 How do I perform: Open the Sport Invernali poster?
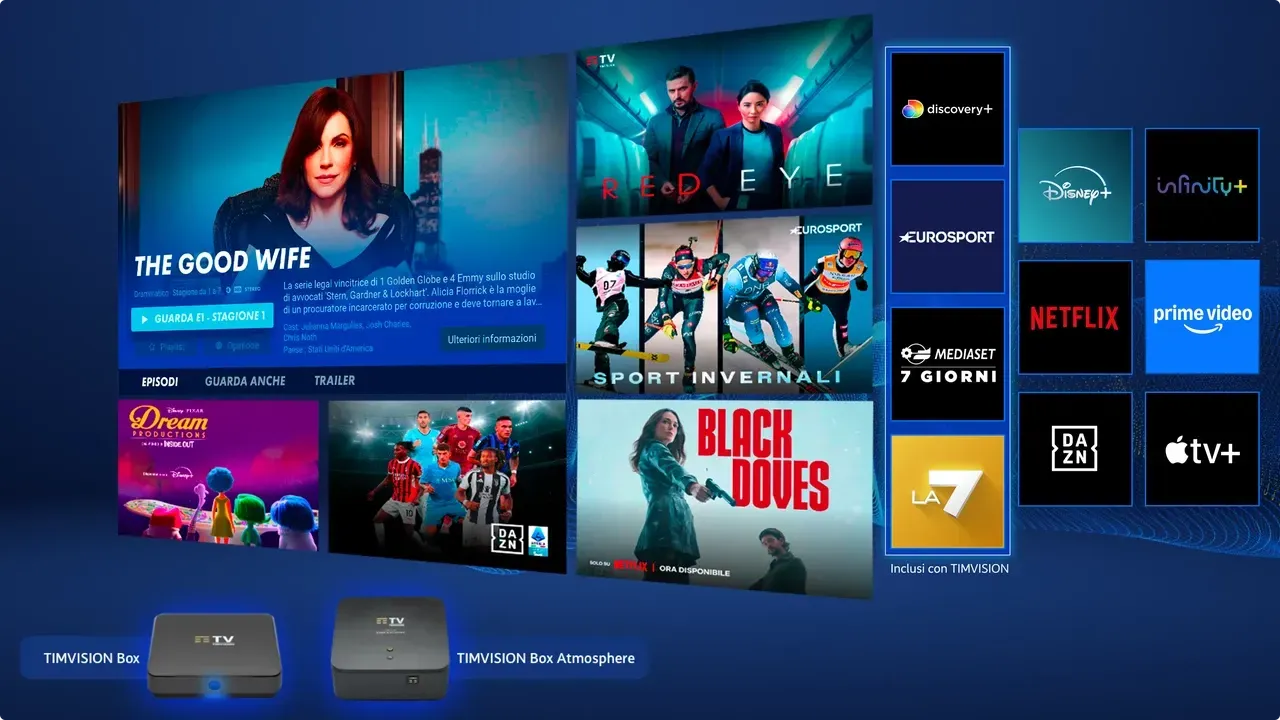pyautogui.click(x=725, y=304)
